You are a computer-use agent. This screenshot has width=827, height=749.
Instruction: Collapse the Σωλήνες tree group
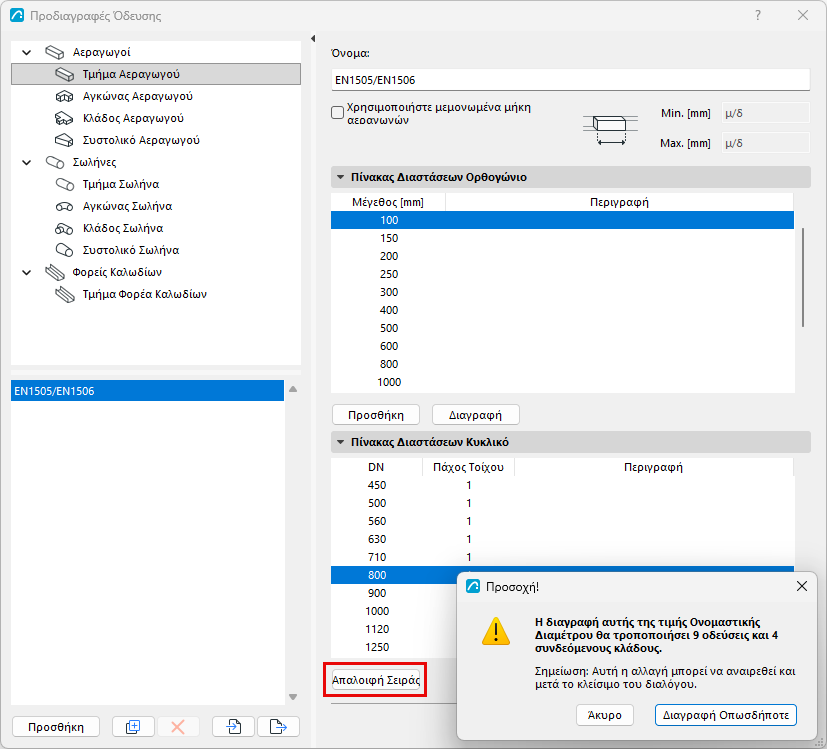pos(26,162)
